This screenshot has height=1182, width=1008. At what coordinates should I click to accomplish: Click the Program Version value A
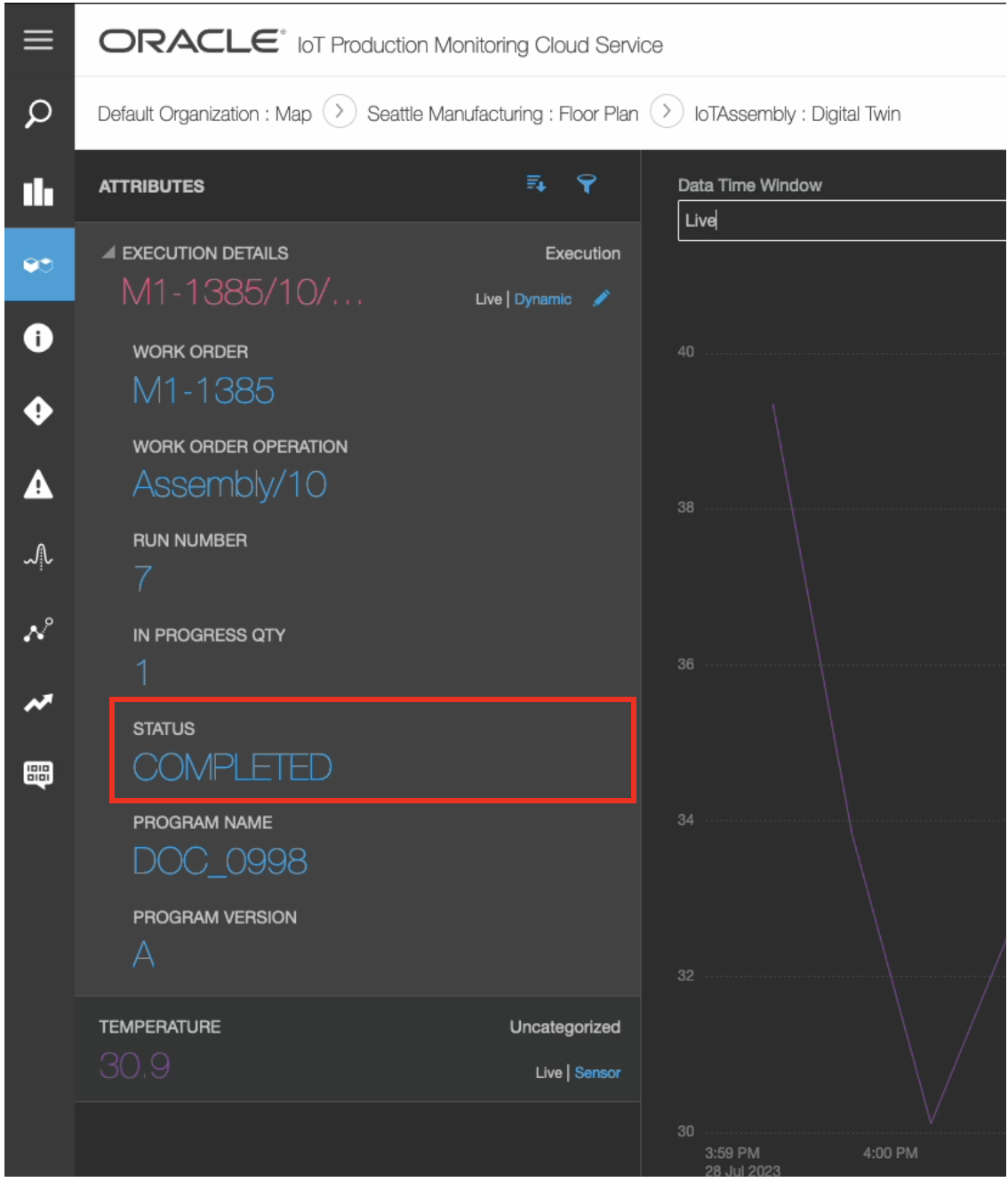tap(143, 955)
